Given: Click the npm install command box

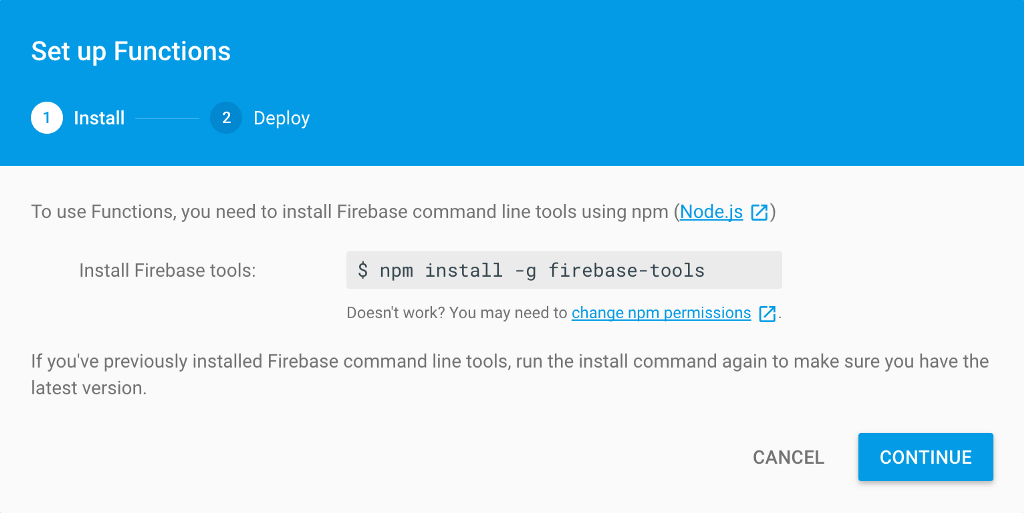Looking at the screenshot, I should 563,270.
